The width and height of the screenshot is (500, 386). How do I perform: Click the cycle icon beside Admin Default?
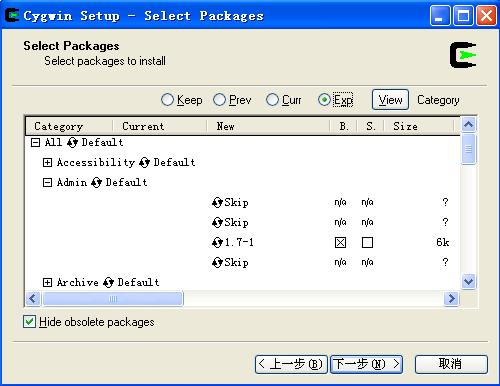coord(96,183)
